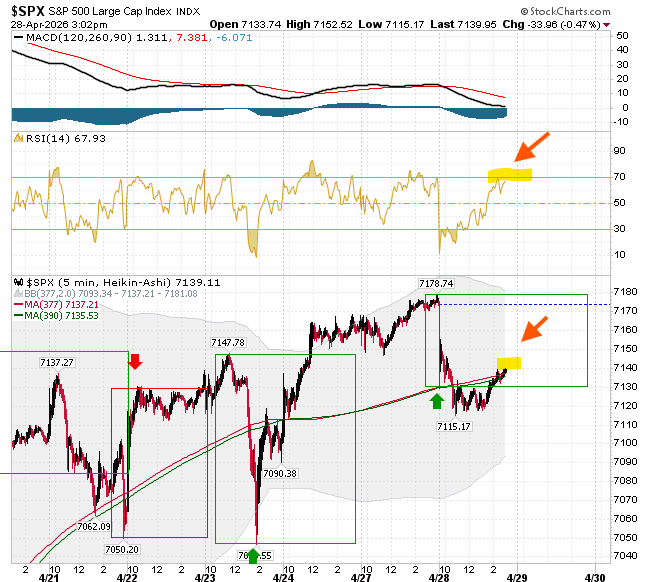Click the 7147.78 peak price label
651x582 pixels.
click(228, 342)
